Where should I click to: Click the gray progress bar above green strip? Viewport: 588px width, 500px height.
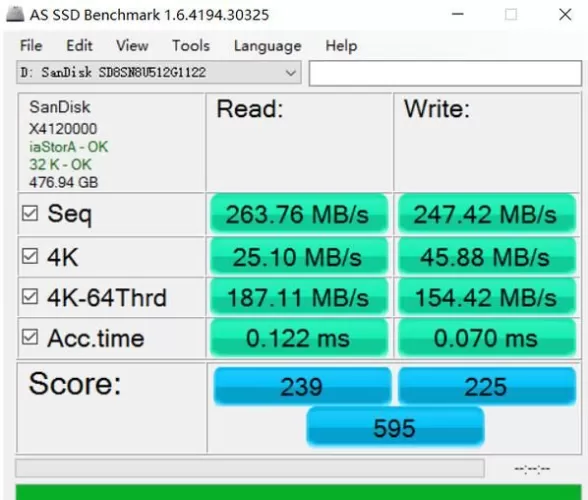tap(250, 468)
